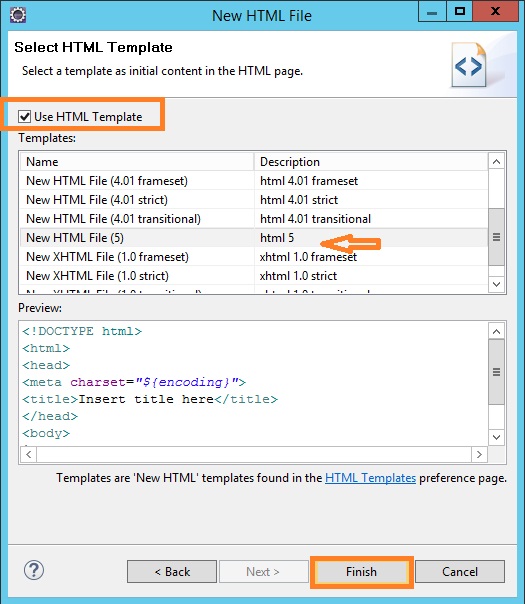Click preview pane scroll up arrow

point(496,331)
